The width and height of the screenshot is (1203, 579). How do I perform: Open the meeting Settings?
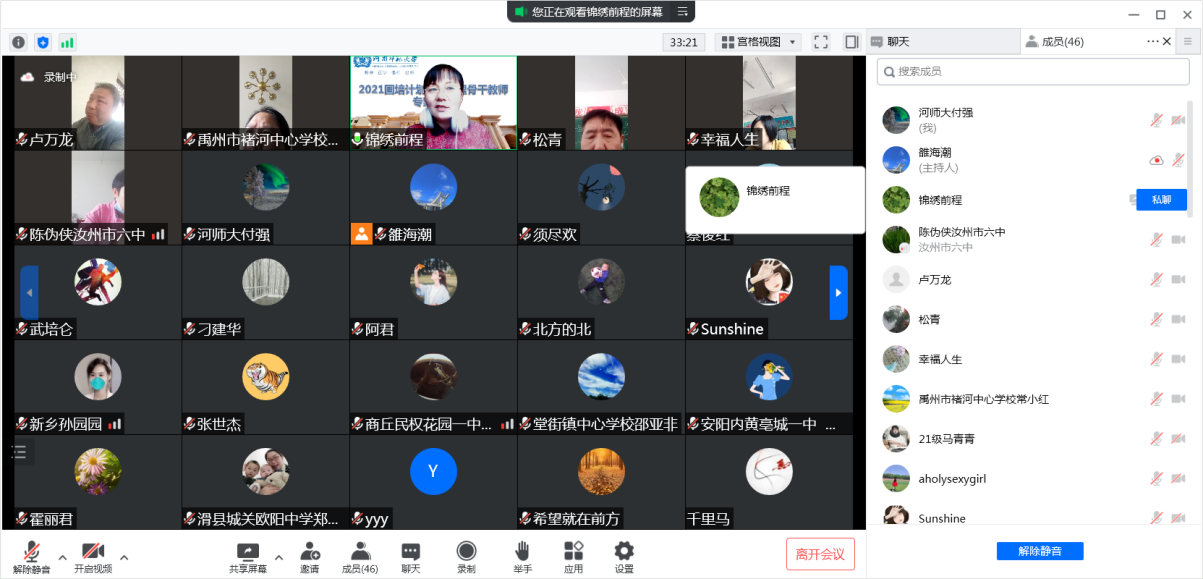pos(622,554)
